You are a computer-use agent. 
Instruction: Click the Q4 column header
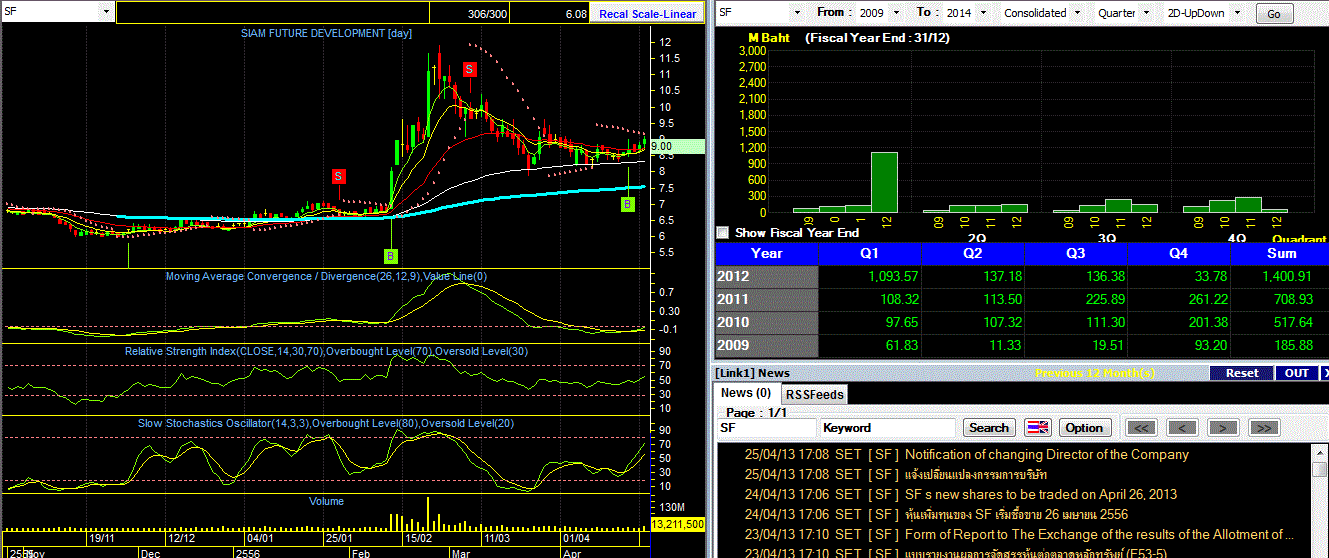1179,254
